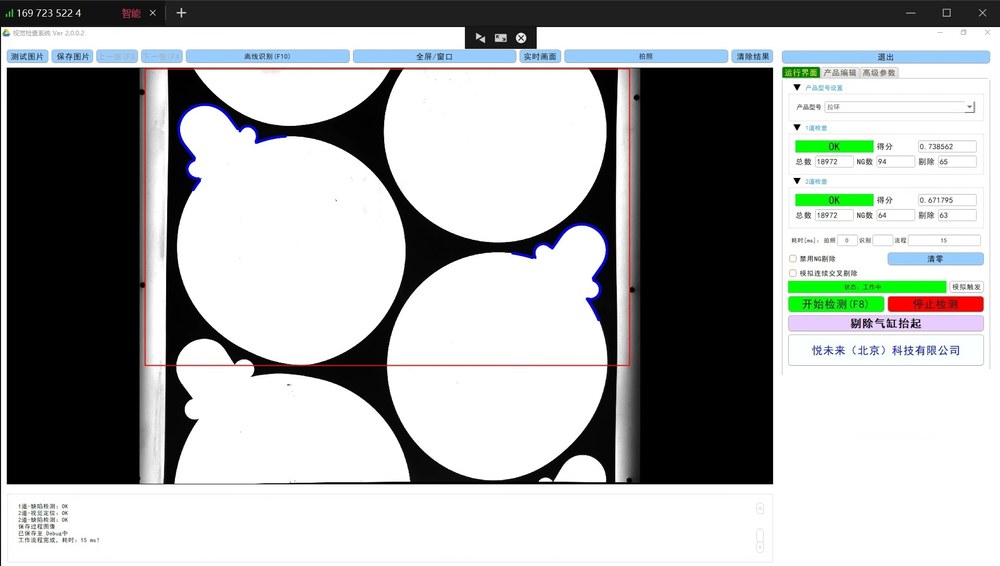This screenshot has width=1000, height=566.
Task: Enable the 禁用NG剔除 checkbox
Action: click(x=793, y=258)
